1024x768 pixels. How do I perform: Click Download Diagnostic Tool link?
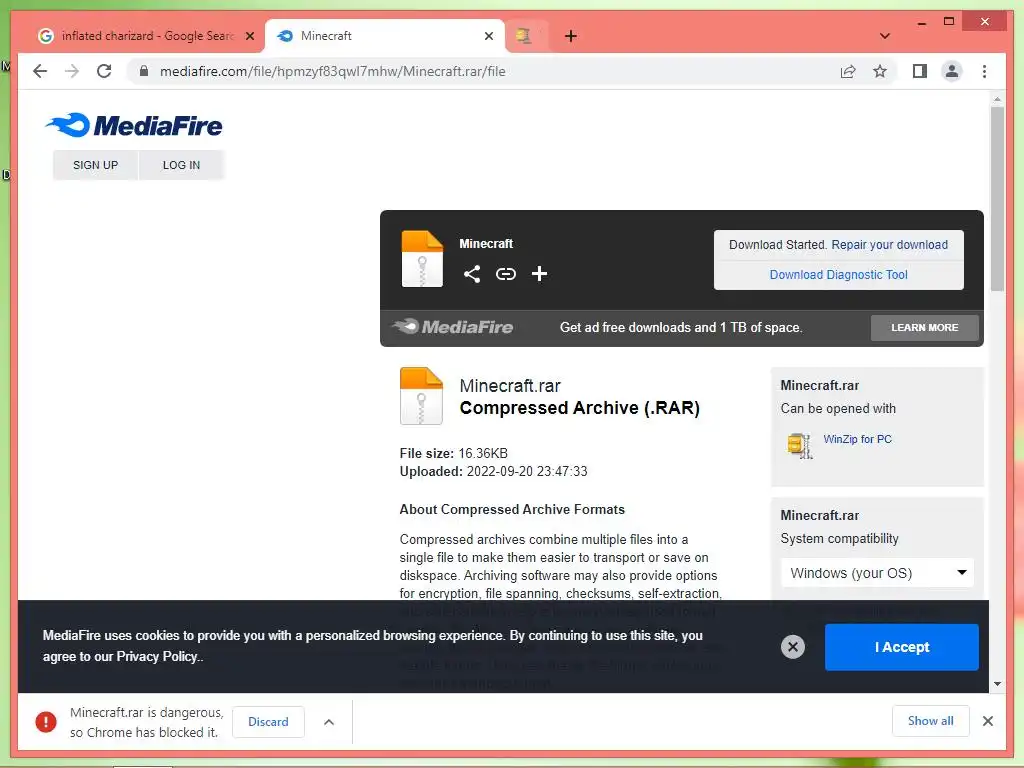(839, 275)
